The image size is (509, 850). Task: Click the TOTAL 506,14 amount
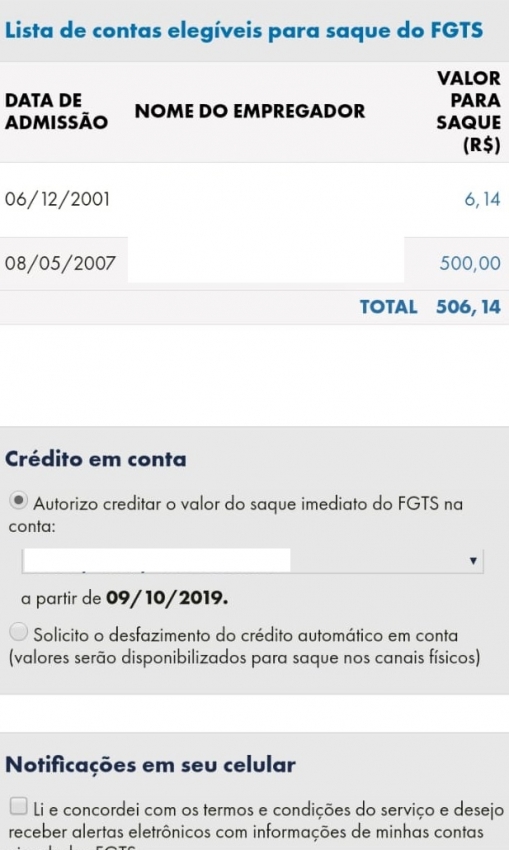tap(468, 307)
